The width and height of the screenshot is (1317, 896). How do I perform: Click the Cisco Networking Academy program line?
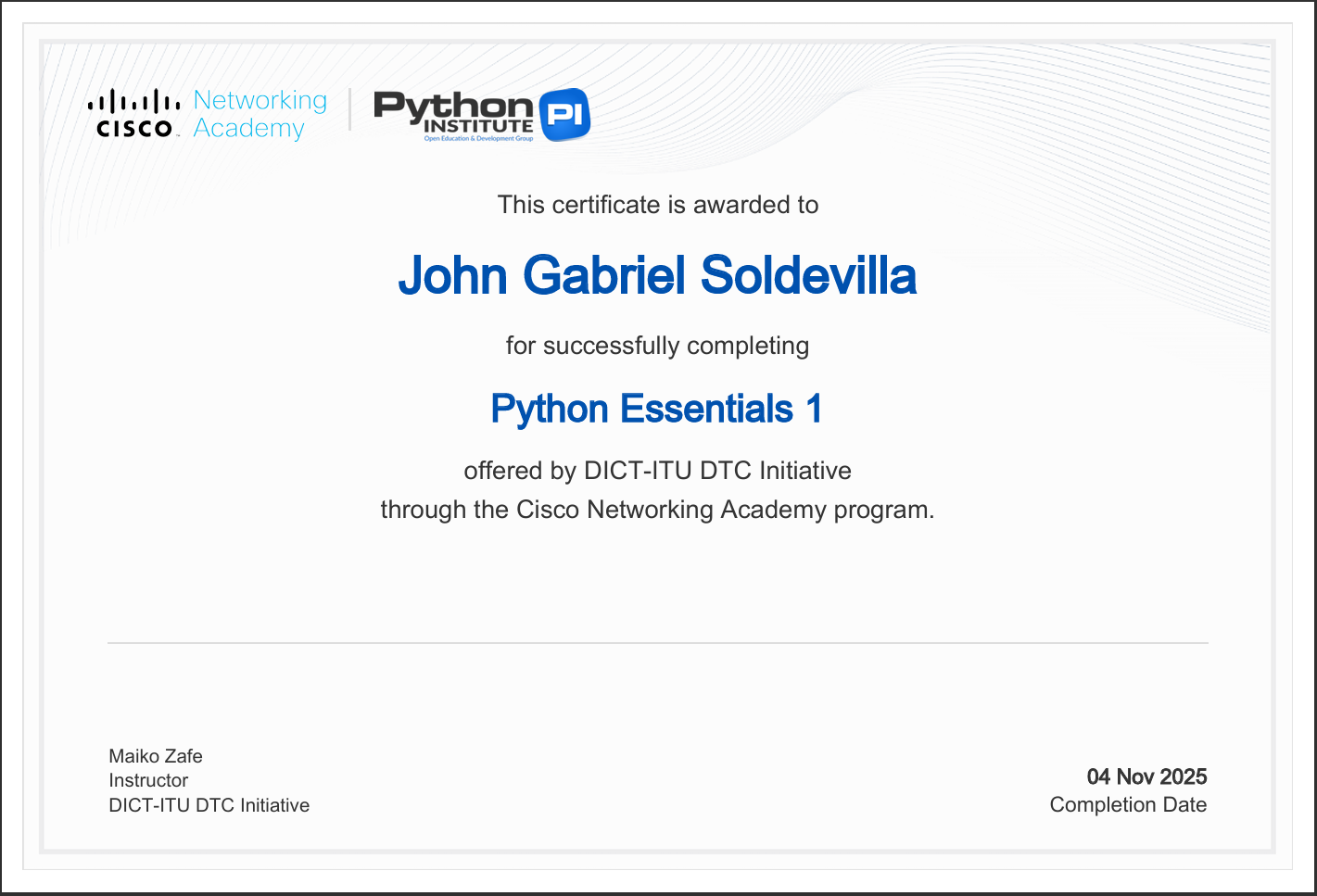(x=656, y=509)
